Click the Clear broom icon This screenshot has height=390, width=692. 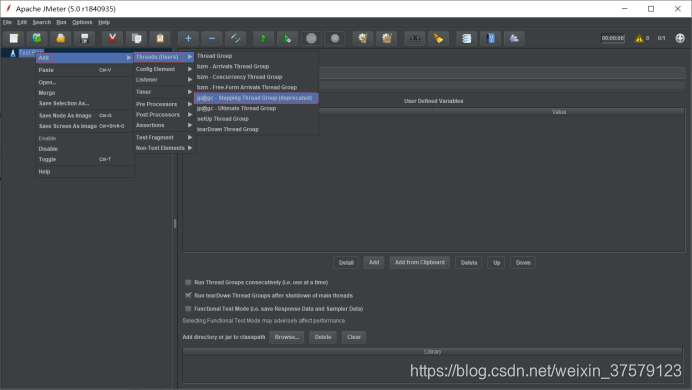coord(363,38)
